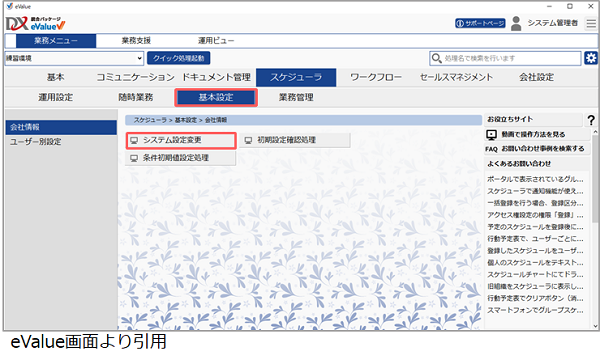Image resolution: width=600 pixels, height=364 pixels.
Task: Switch to the 業務支援 tab
Action: 136,41
